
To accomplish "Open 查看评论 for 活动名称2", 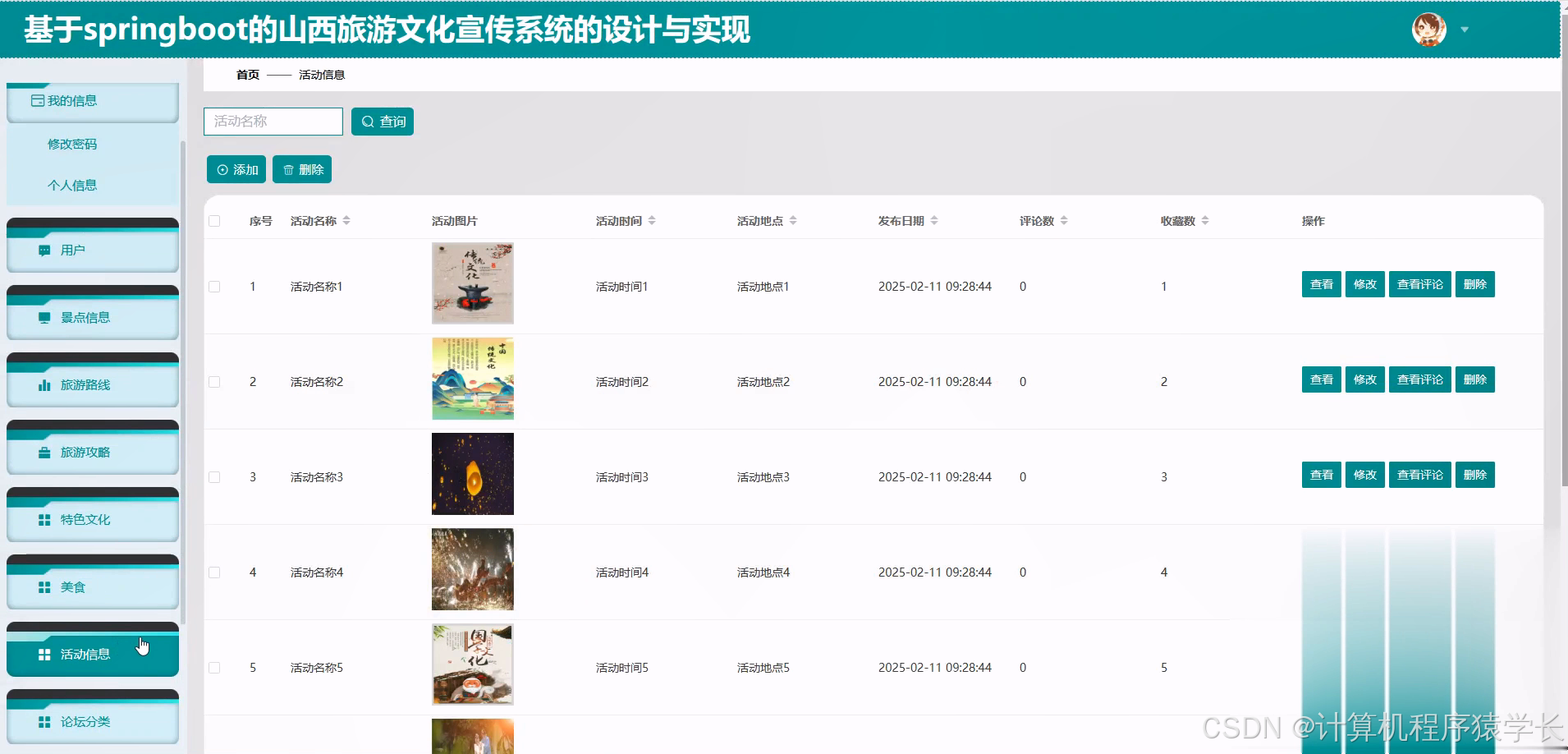I will [1419, 379].
